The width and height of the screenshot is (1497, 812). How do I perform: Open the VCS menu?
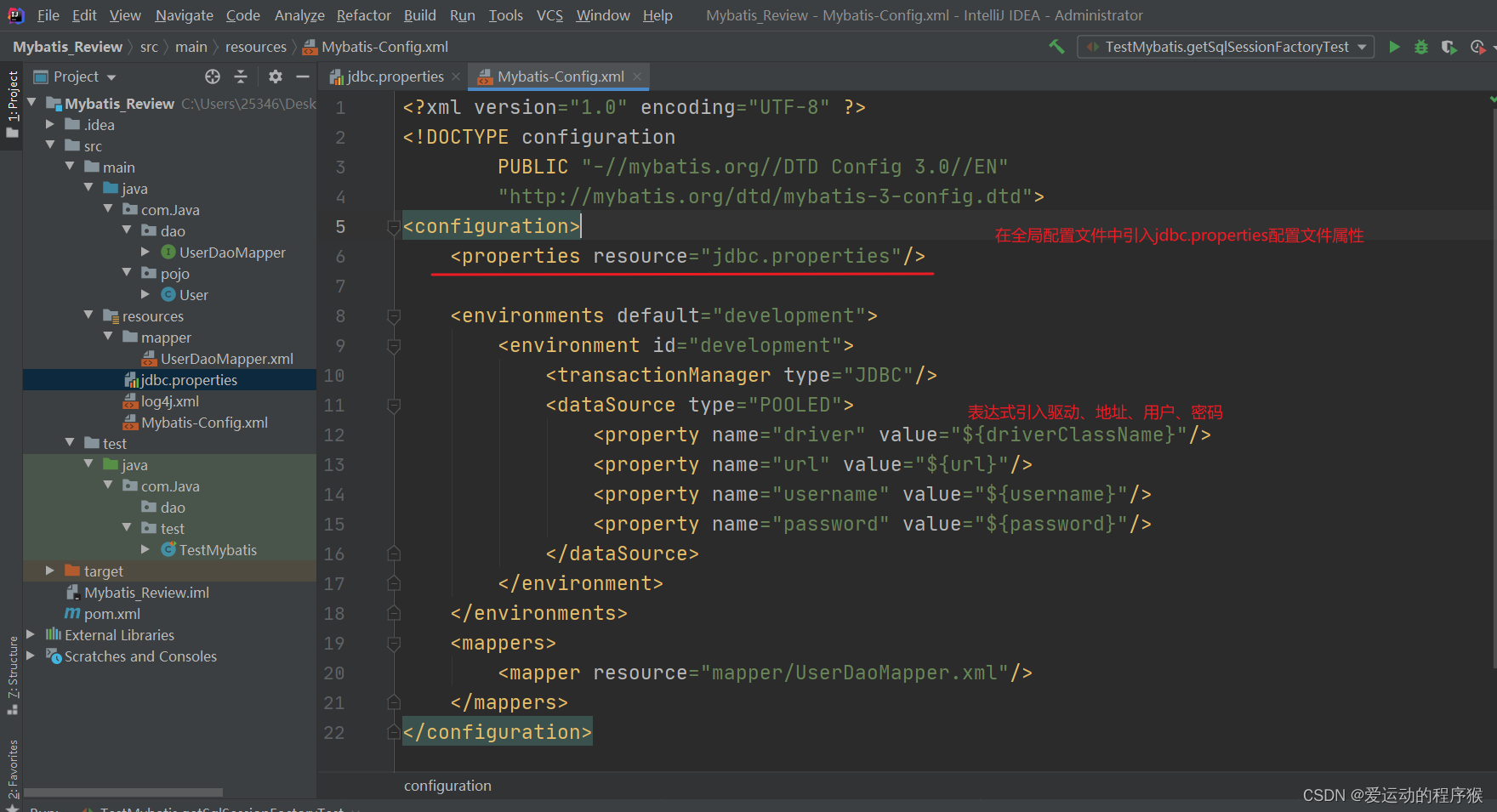point(549,15)
